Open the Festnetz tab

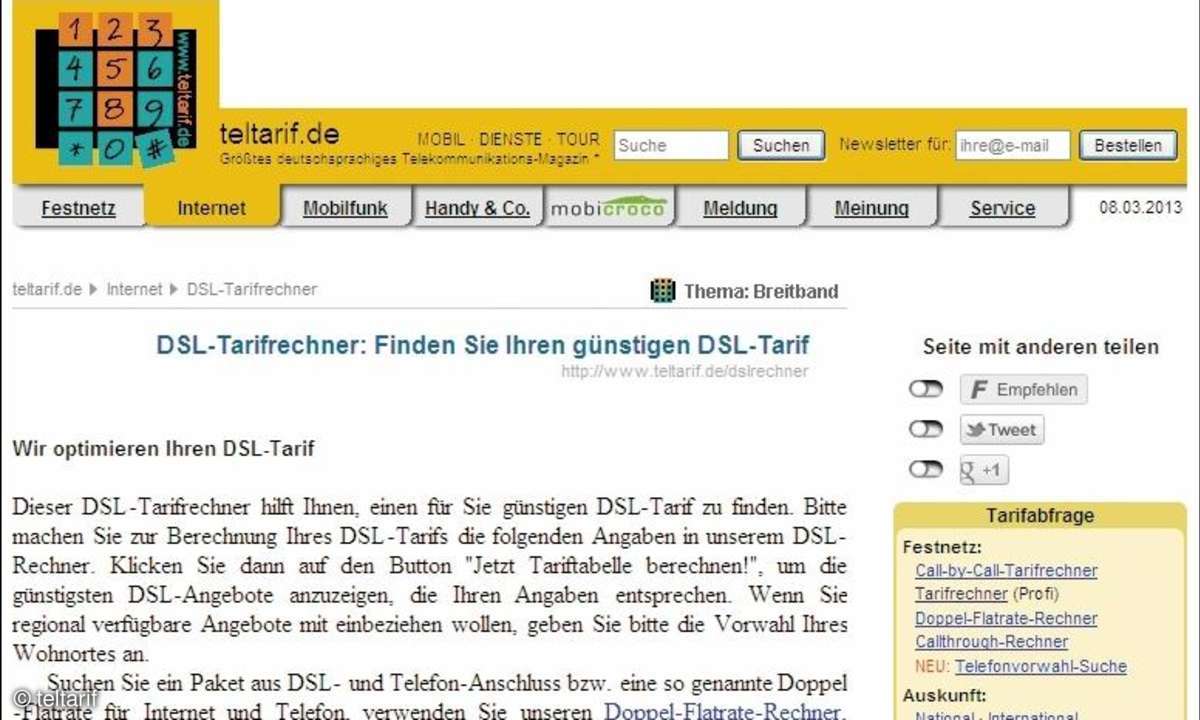point(78,208)
